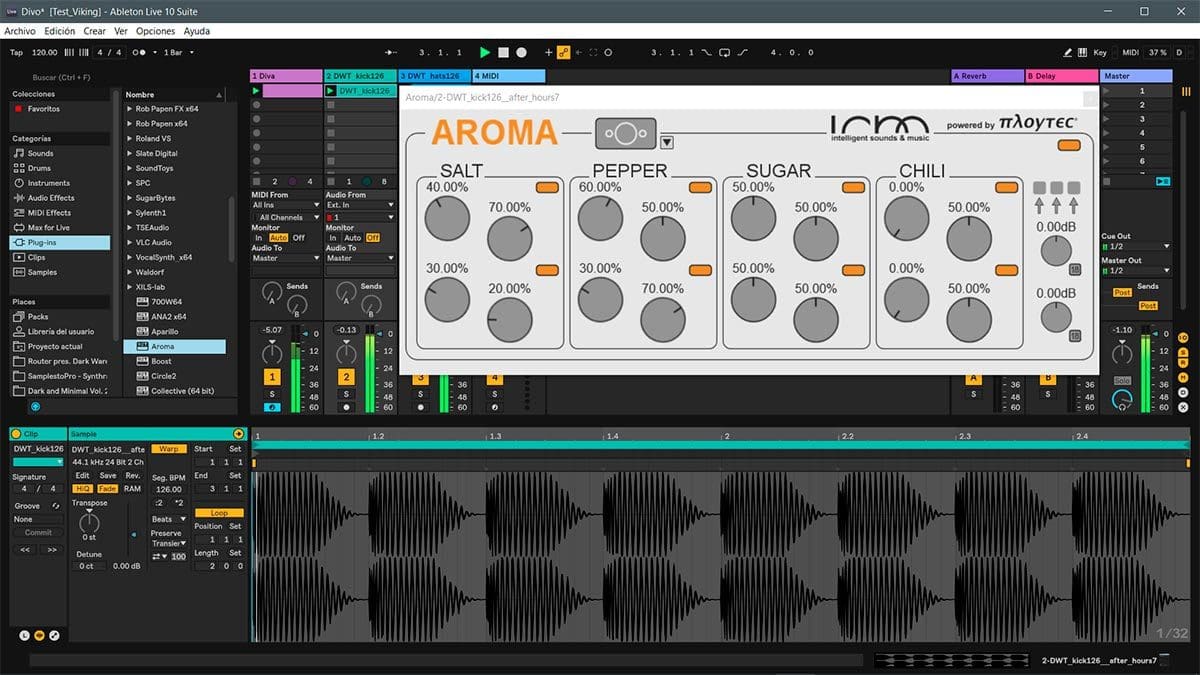The width and height of the screenshot is (1200, 675).
Task: Click the Rev. reverse sample button
Action: click(x=132, y=476)
